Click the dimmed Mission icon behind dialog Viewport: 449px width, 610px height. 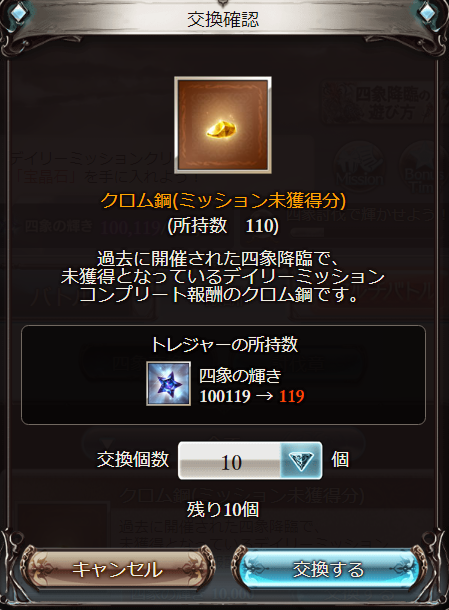[x=360, y=168]
